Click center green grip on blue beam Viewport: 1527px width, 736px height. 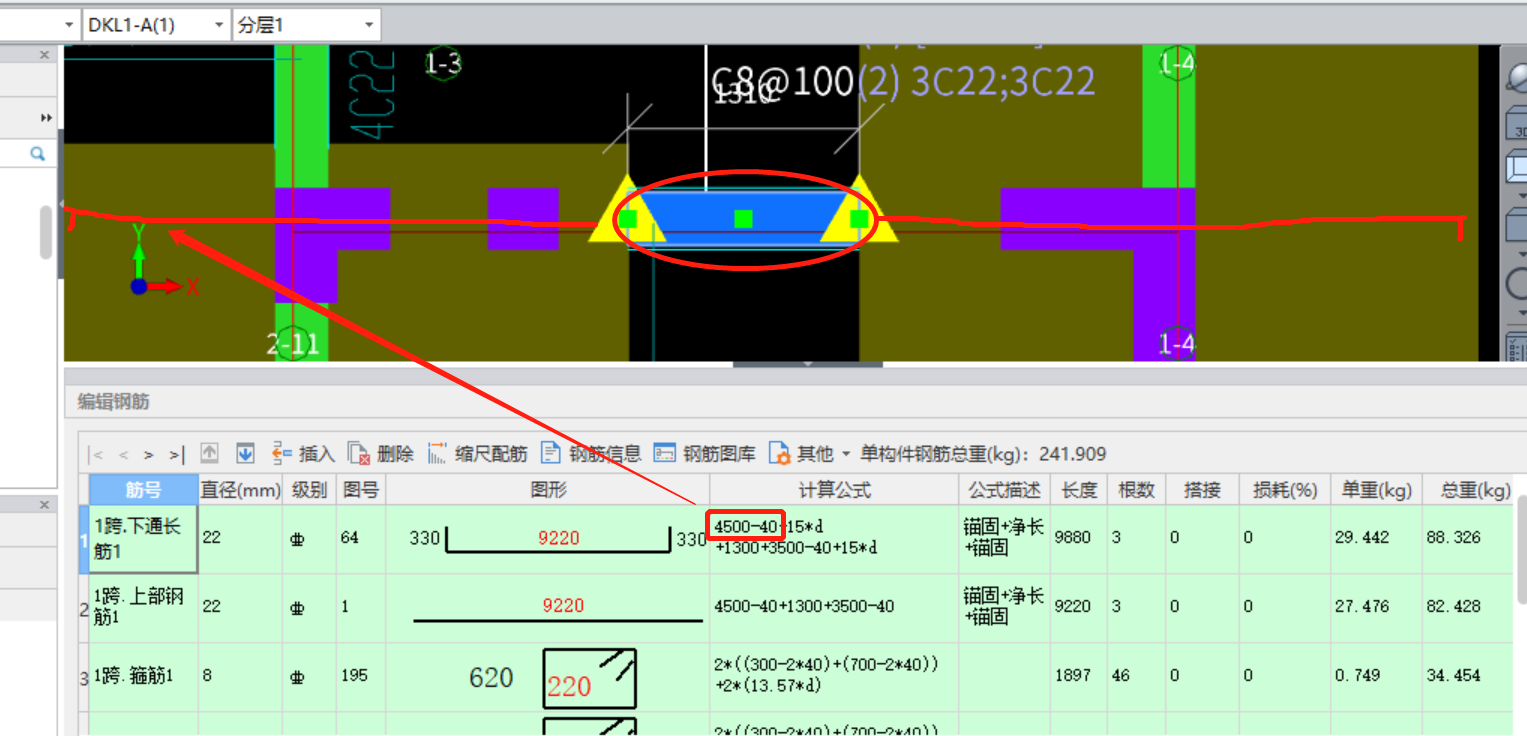[743, 219]
